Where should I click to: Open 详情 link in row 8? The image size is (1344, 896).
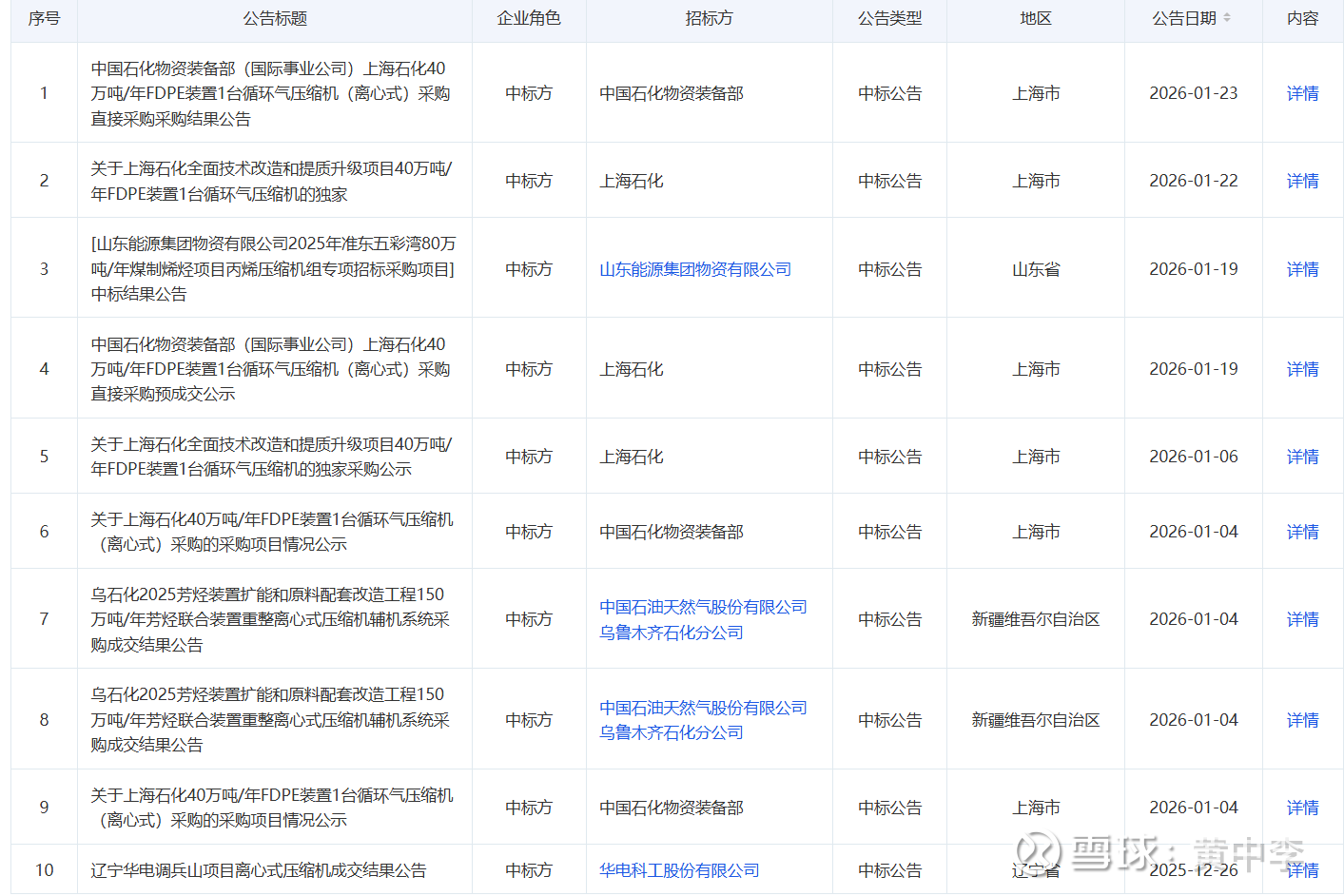[1302, 720]
